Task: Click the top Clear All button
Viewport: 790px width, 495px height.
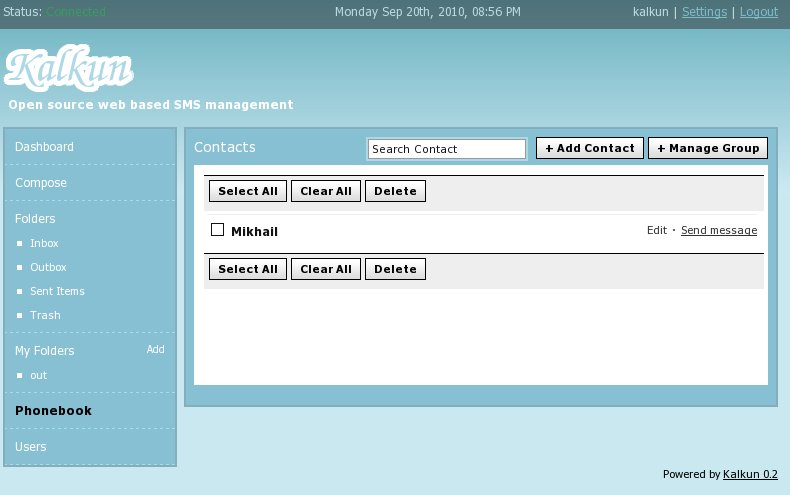Action: 326,191
